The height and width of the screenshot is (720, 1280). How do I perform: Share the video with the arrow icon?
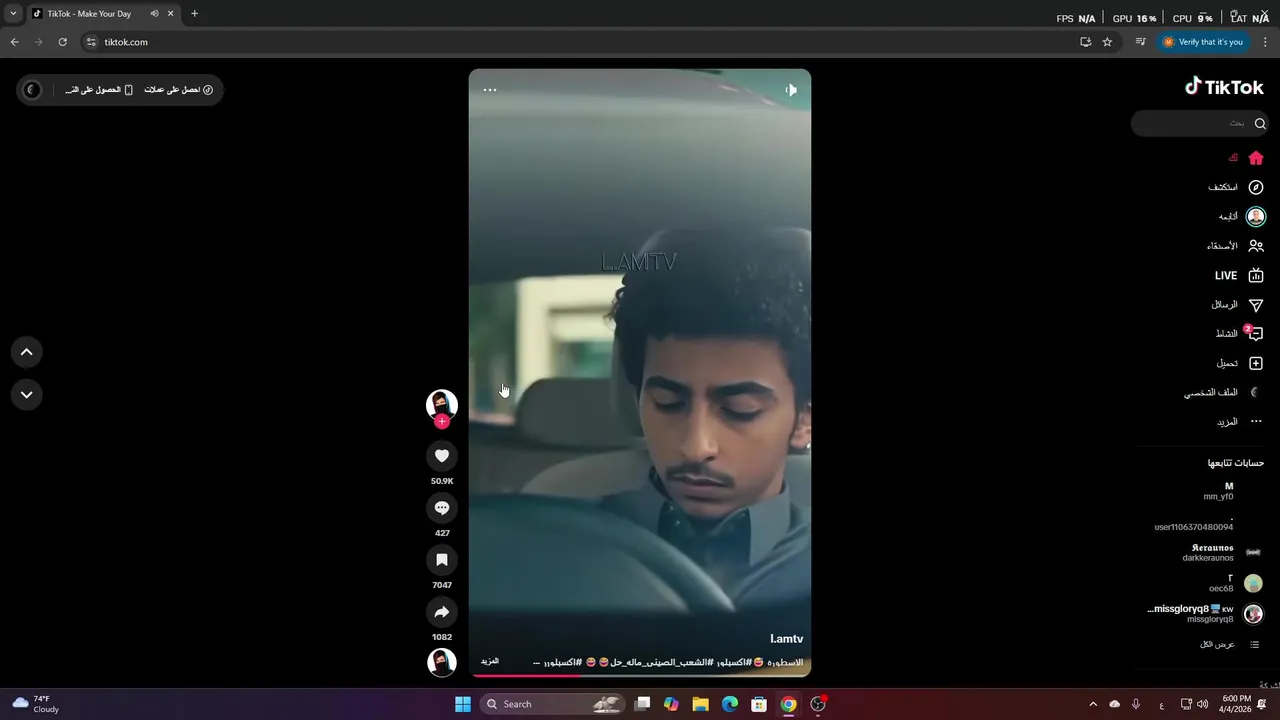[442, 612]
